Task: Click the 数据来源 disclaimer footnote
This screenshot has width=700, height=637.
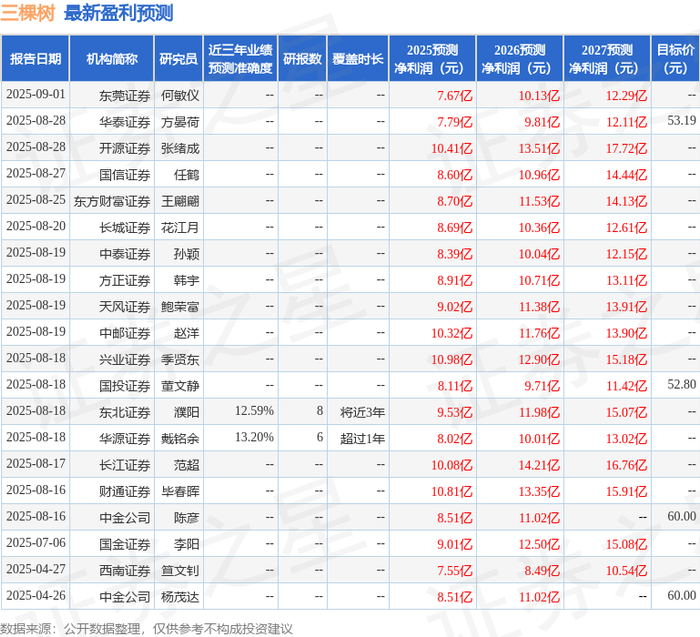Action: click(x=146, y=629)
